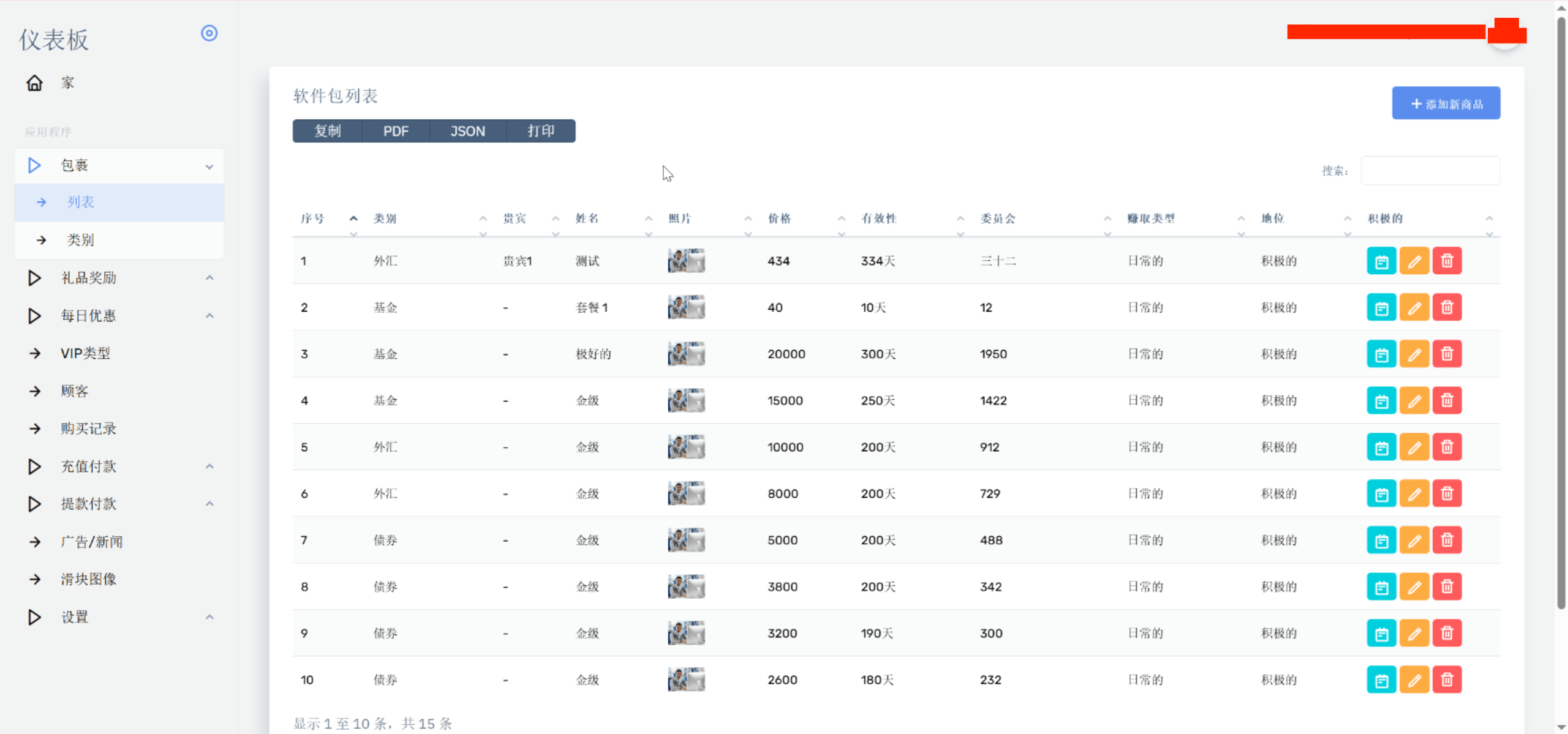Sort the table by the 价格 column
Screen dimensions: 1568x734
[779, 219]
